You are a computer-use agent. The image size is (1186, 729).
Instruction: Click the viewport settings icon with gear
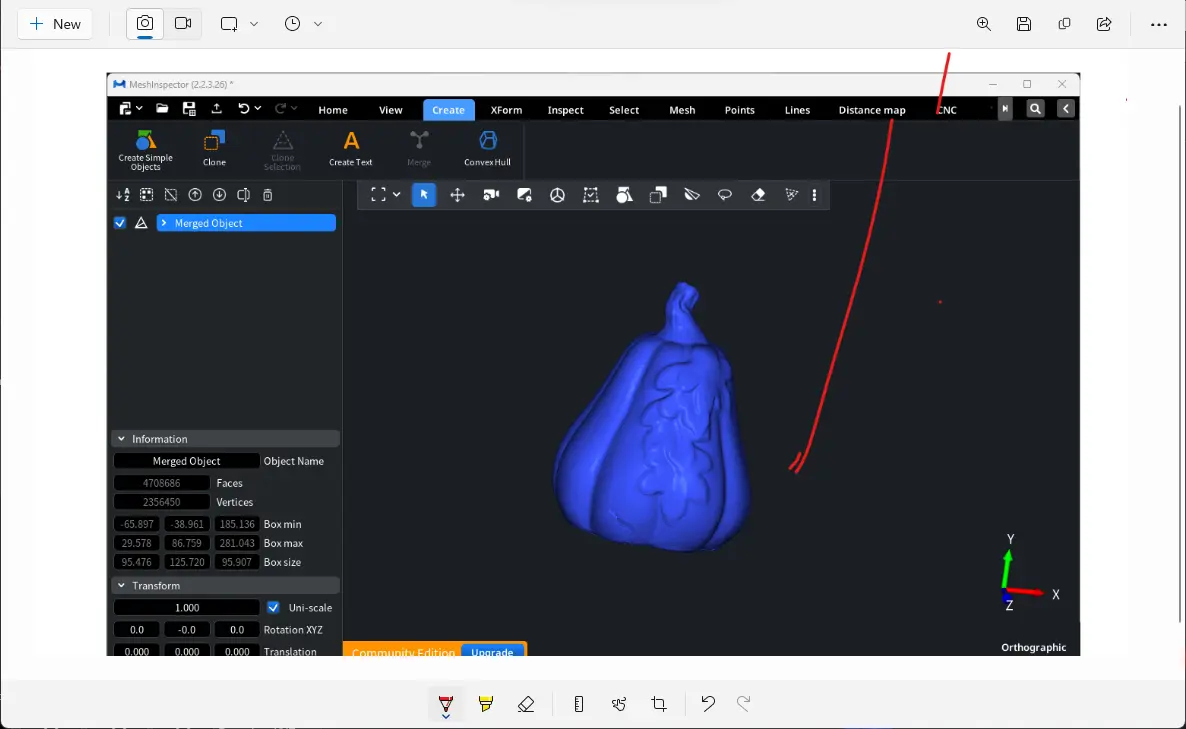524,195
